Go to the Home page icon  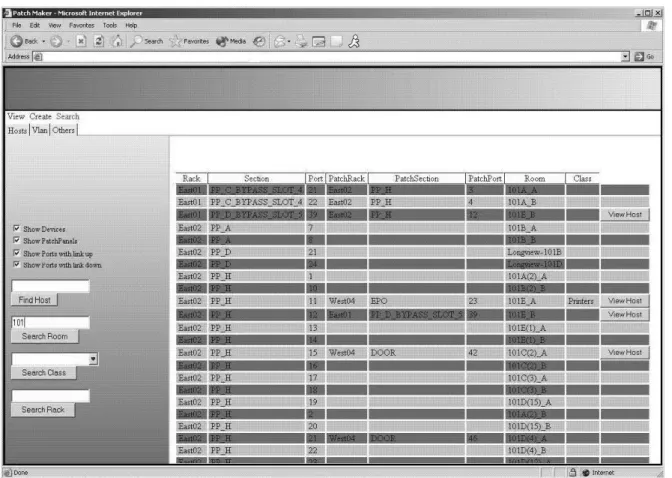click(117, 41)
